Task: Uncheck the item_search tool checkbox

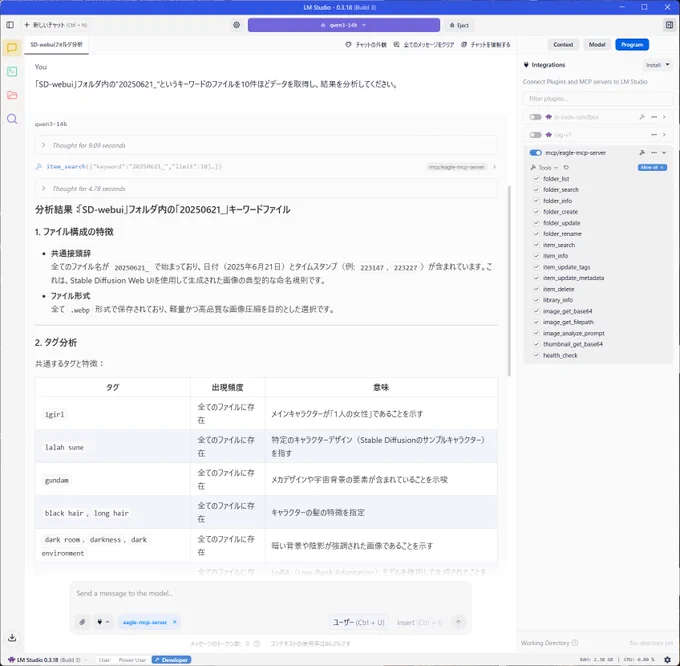Action: pos(536,245)
